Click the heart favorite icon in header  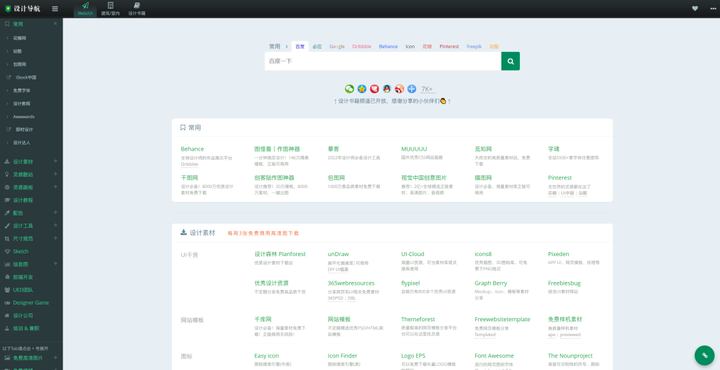pyautogui.click(x=695, y=8)
